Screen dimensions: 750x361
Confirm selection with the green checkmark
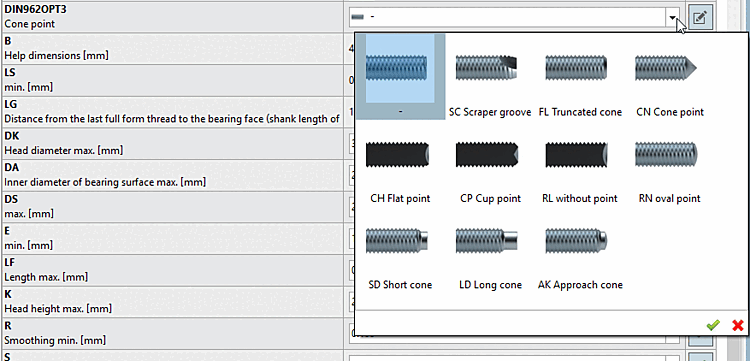(713, 326)
